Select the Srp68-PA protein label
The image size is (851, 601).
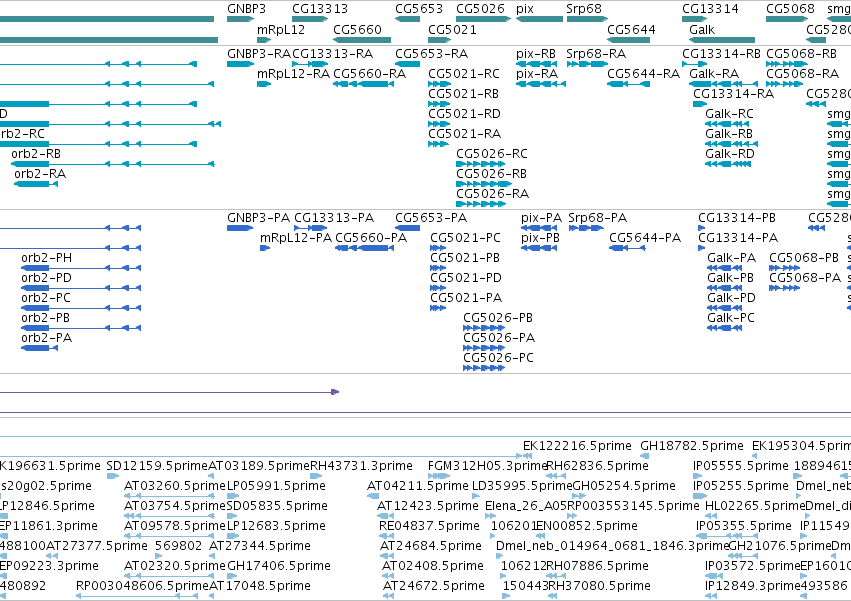pyautogui.click(x=598, y=218)
